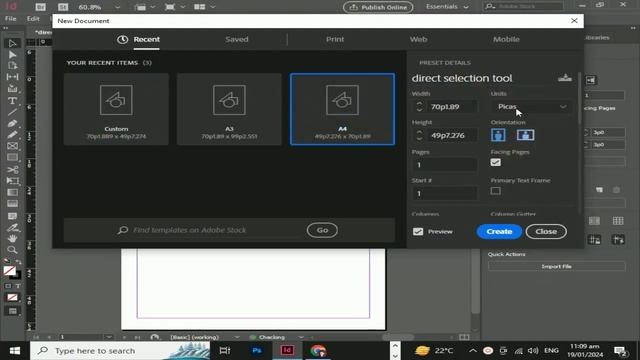Image resolution: width=640 pixels, height=360 pixels.
Task: Select the Direct Selection tool arrow
Action: tap(12, 55)
